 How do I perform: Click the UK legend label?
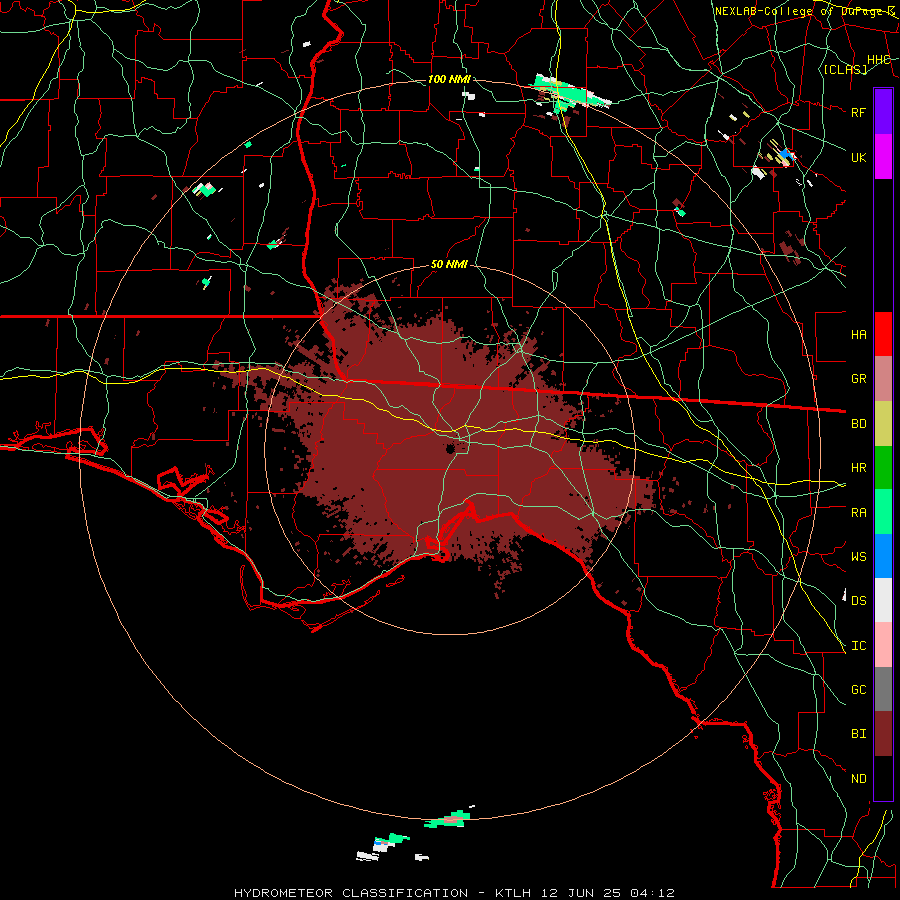(x=858, y=157)
